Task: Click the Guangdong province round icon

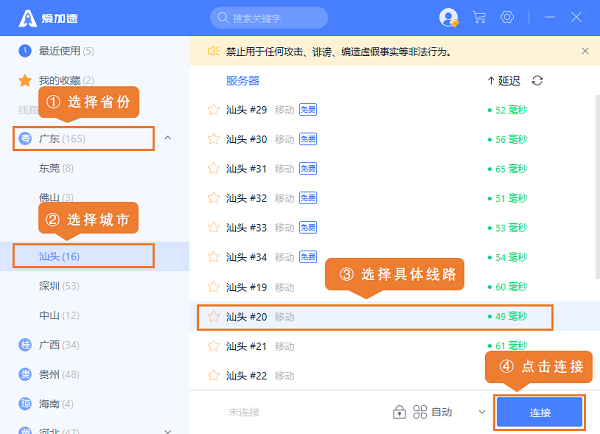Action: point(25,138)
